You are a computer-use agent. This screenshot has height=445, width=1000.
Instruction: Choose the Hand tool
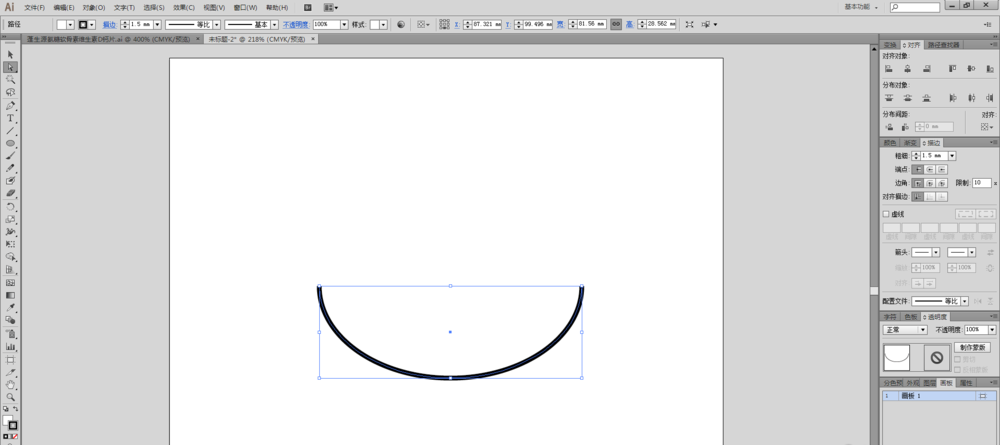[11, 384]
